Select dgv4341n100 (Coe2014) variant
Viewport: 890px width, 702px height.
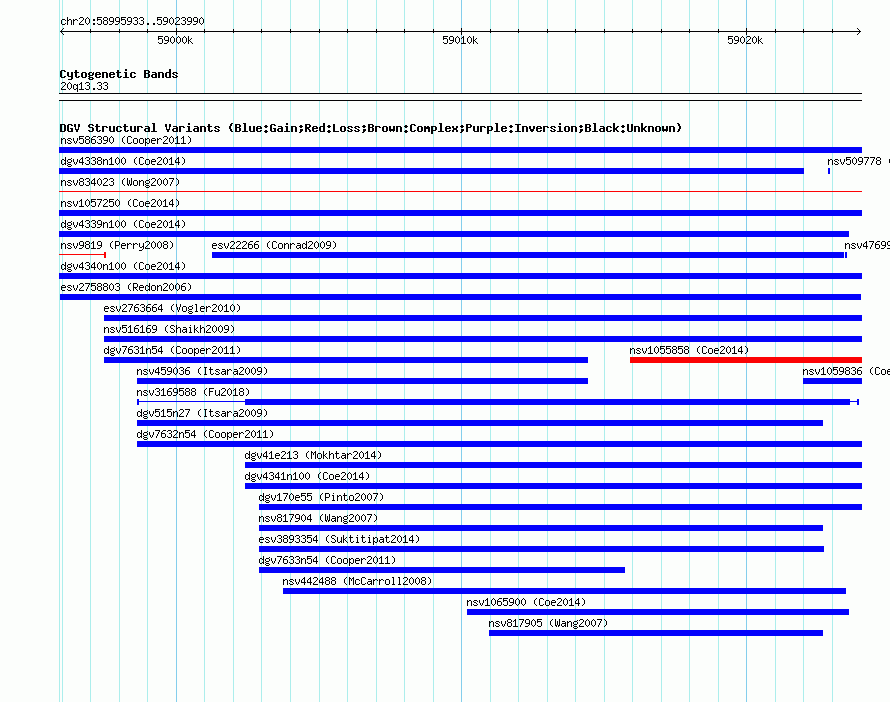[553, 486]
